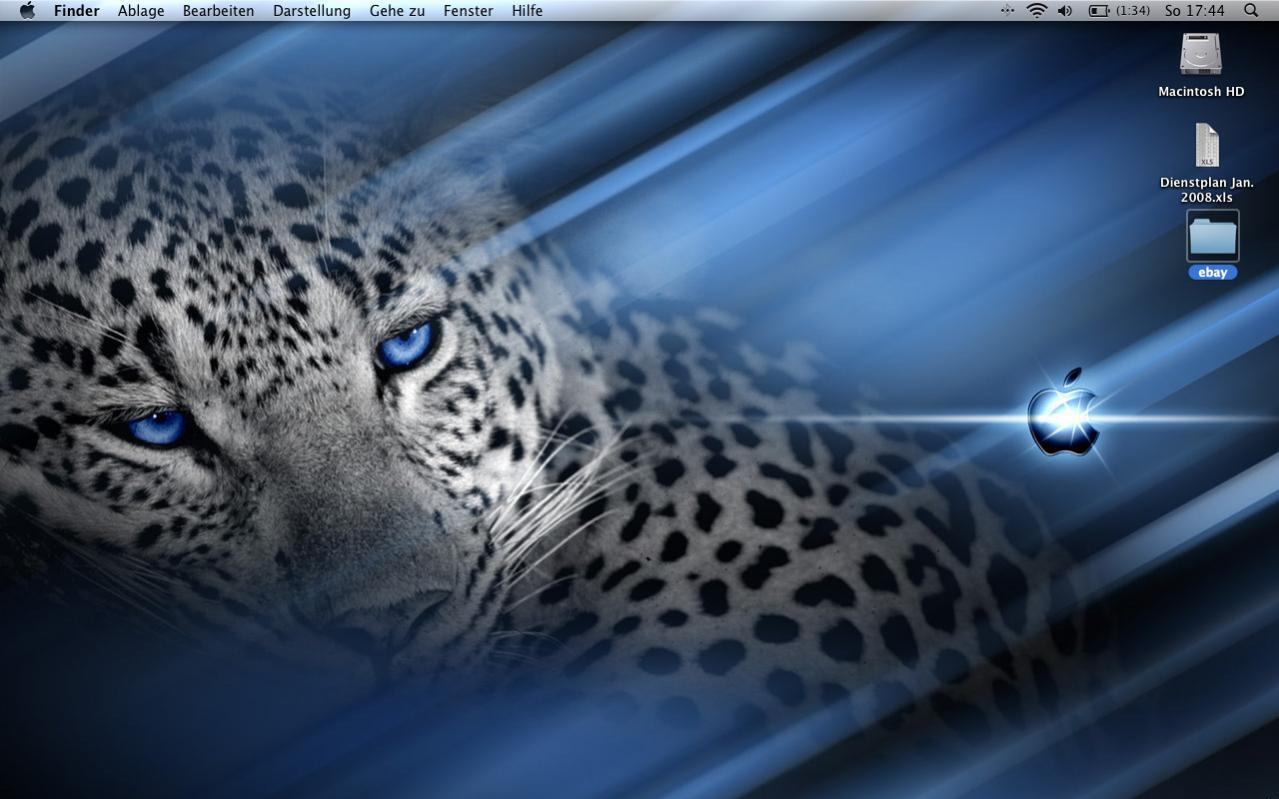Open the Fenster menu
Screen dimensions: 1279x799
point(468,10)
